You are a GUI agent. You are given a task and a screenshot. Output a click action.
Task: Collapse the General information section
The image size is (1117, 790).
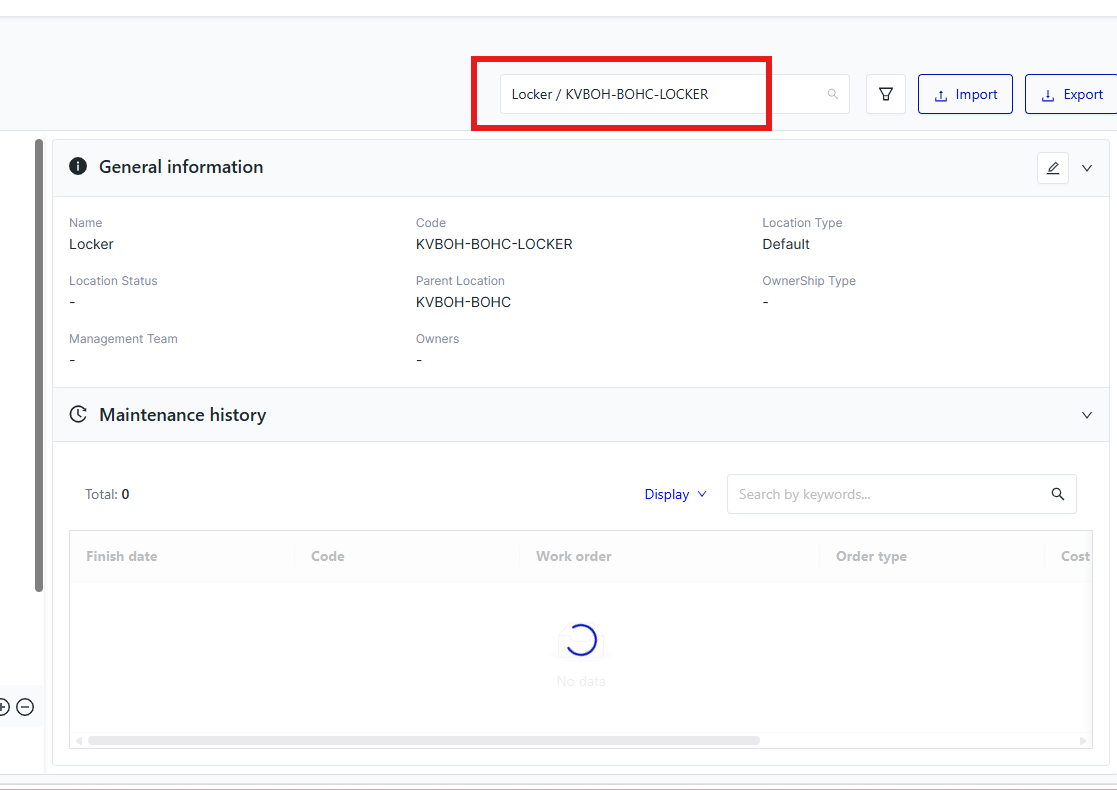point(1087,168)
